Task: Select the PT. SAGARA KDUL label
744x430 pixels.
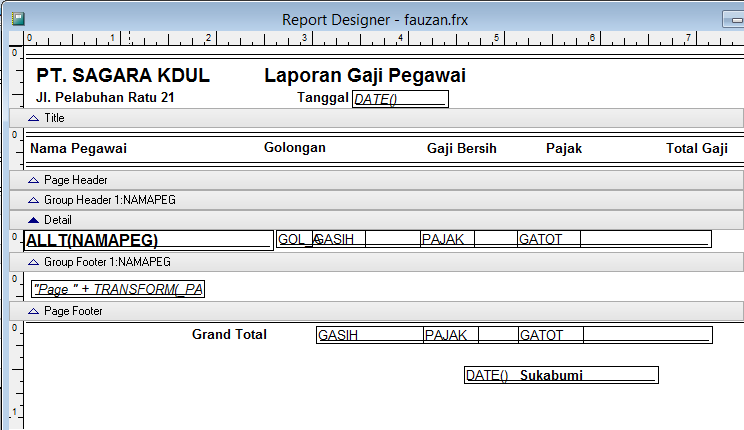Action: (123, 75)
